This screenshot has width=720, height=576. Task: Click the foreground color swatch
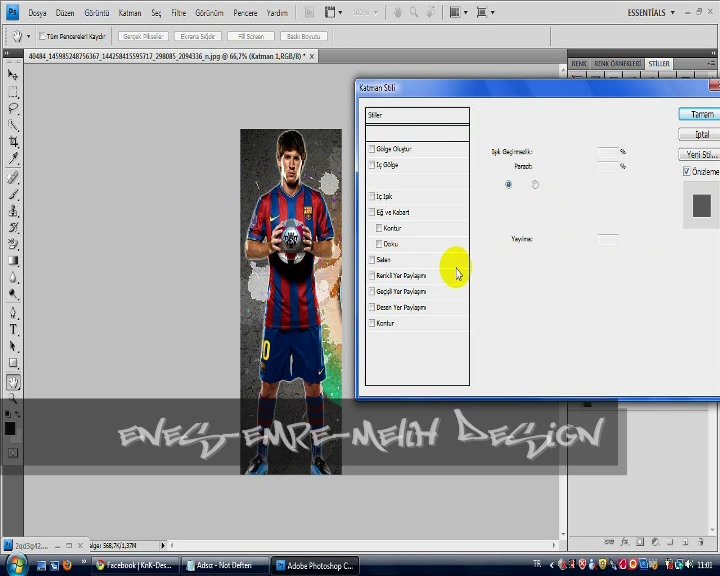[10, 429]
